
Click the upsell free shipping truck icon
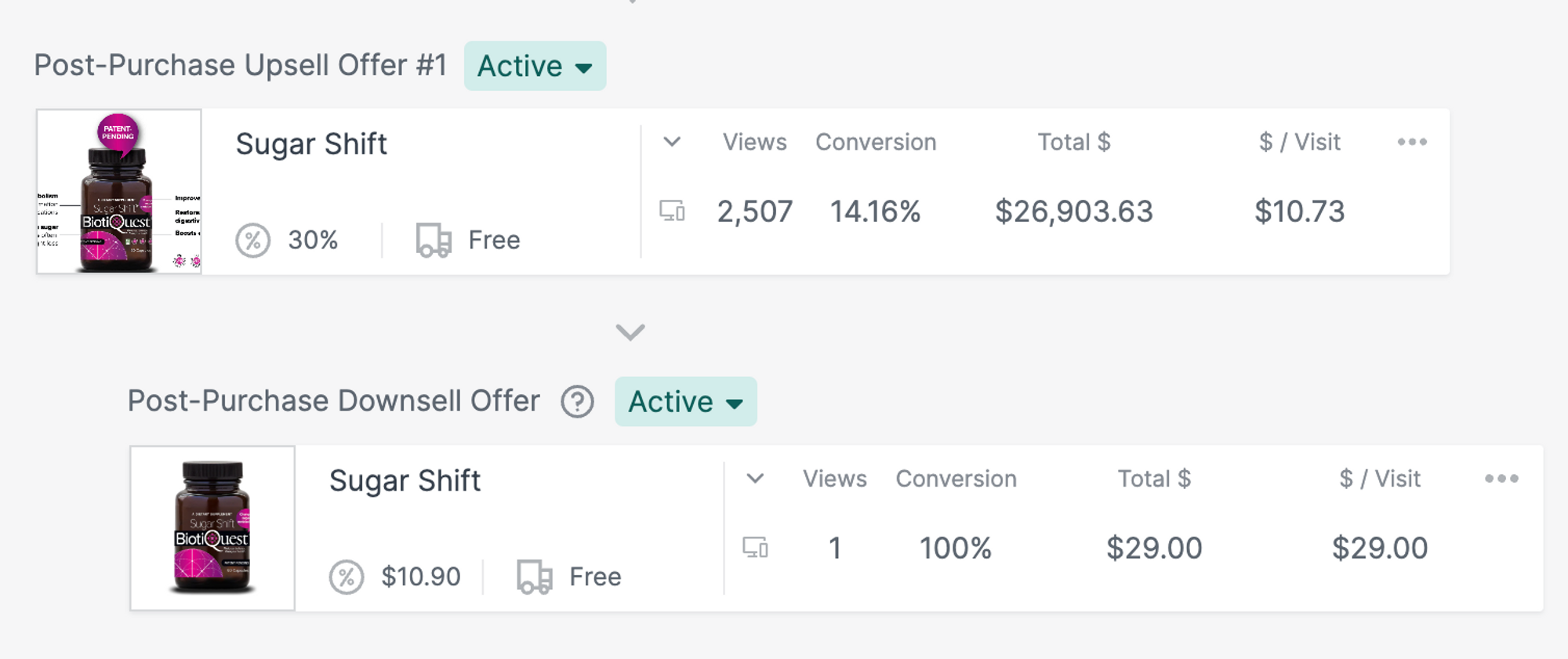pos(434,240)
